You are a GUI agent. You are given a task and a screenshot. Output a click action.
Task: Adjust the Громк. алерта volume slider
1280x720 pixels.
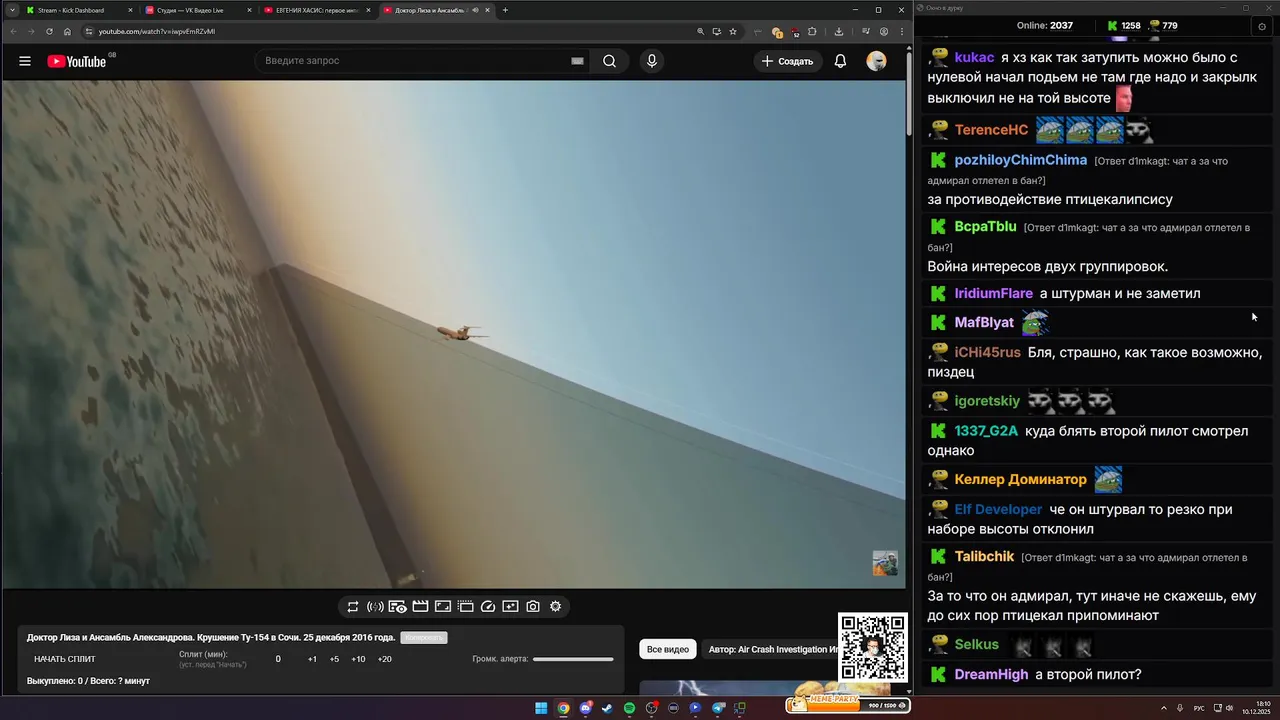573,659
